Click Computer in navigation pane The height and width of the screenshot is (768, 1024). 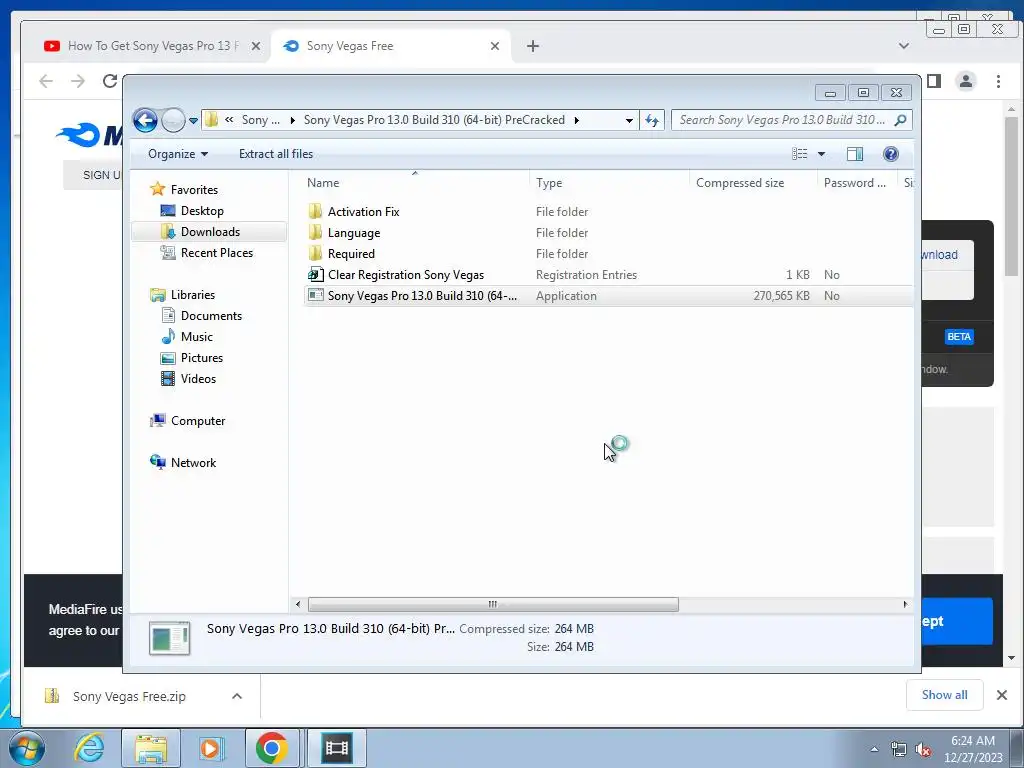pos(198,421)
